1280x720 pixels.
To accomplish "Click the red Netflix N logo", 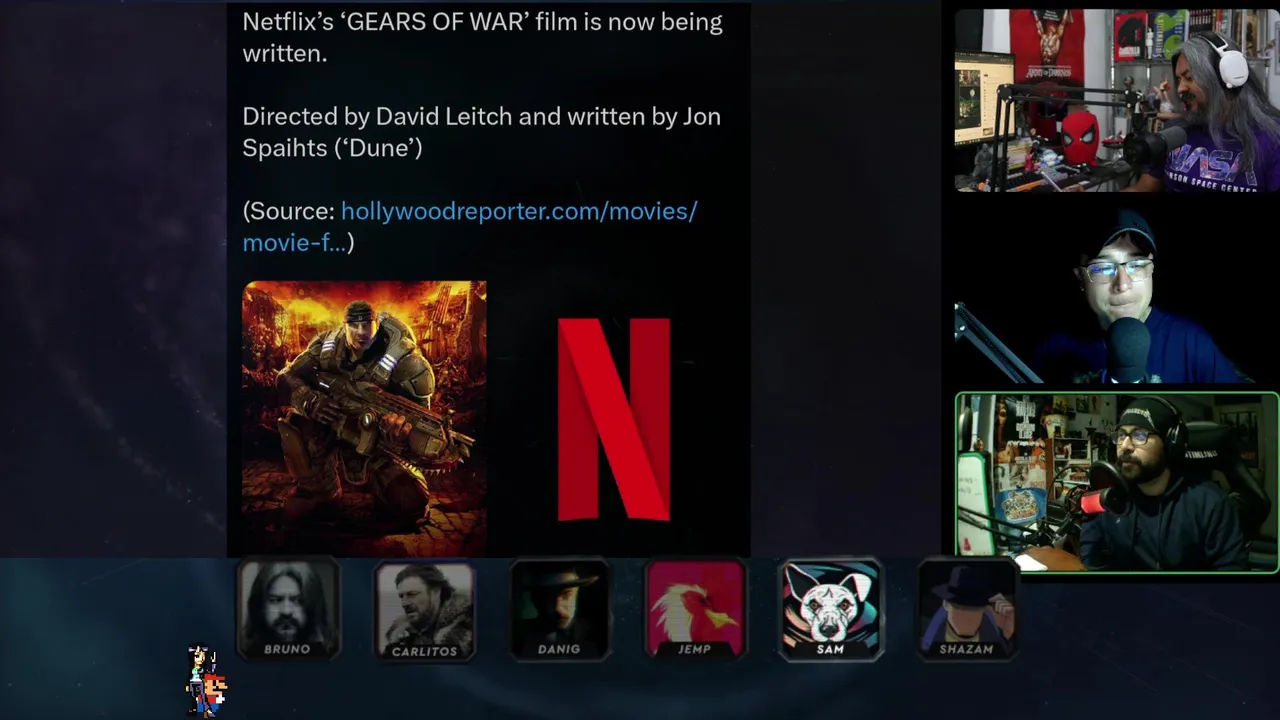I will click(x=613, y=419).
